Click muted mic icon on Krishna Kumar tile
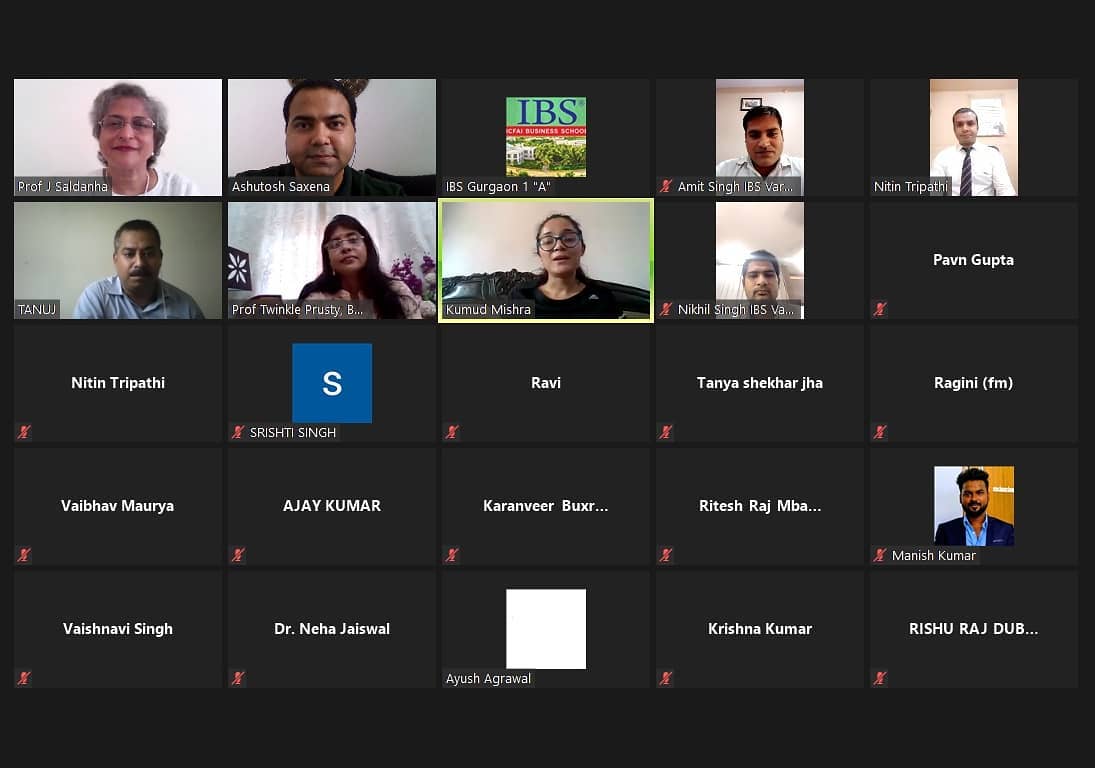 666,678
